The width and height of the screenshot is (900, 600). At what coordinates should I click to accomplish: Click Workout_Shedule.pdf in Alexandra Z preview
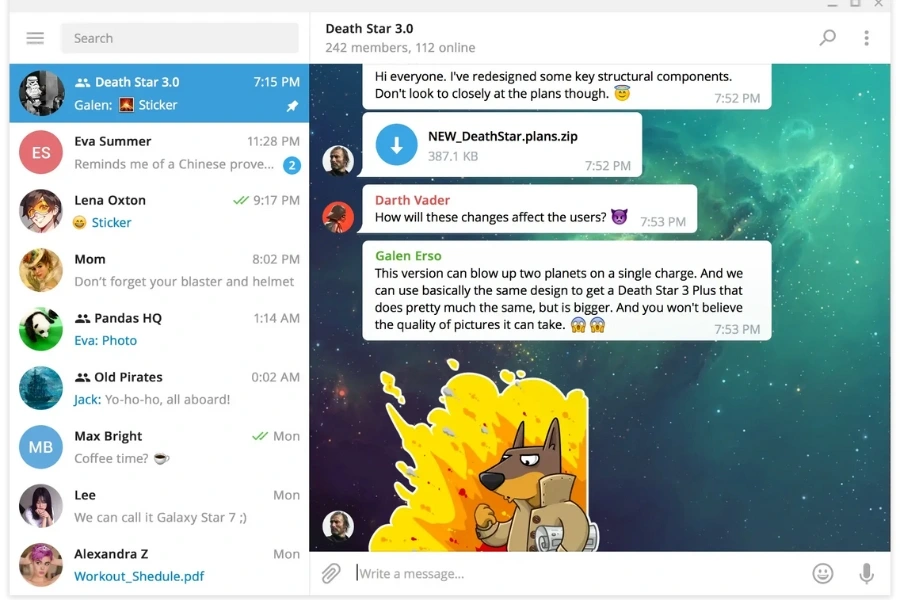(x=139, y=576)
